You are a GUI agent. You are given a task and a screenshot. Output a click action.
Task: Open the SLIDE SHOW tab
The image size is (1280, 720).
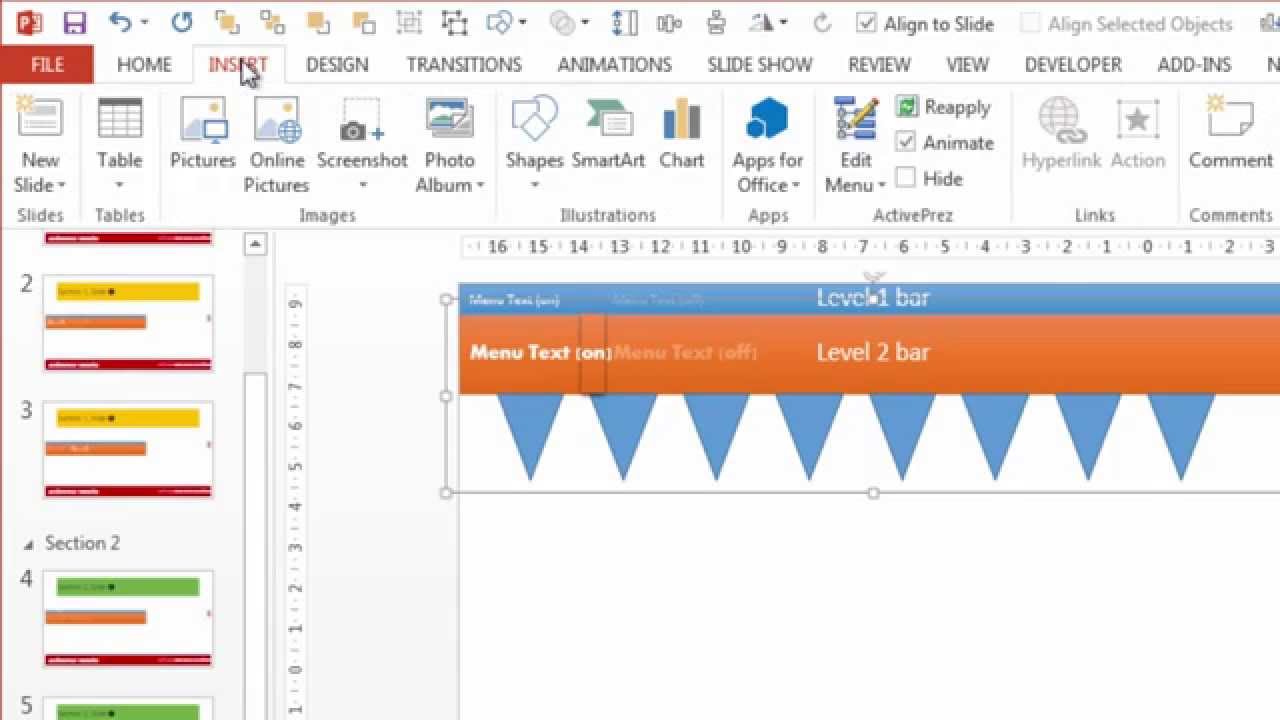click(x=760, y=64)
